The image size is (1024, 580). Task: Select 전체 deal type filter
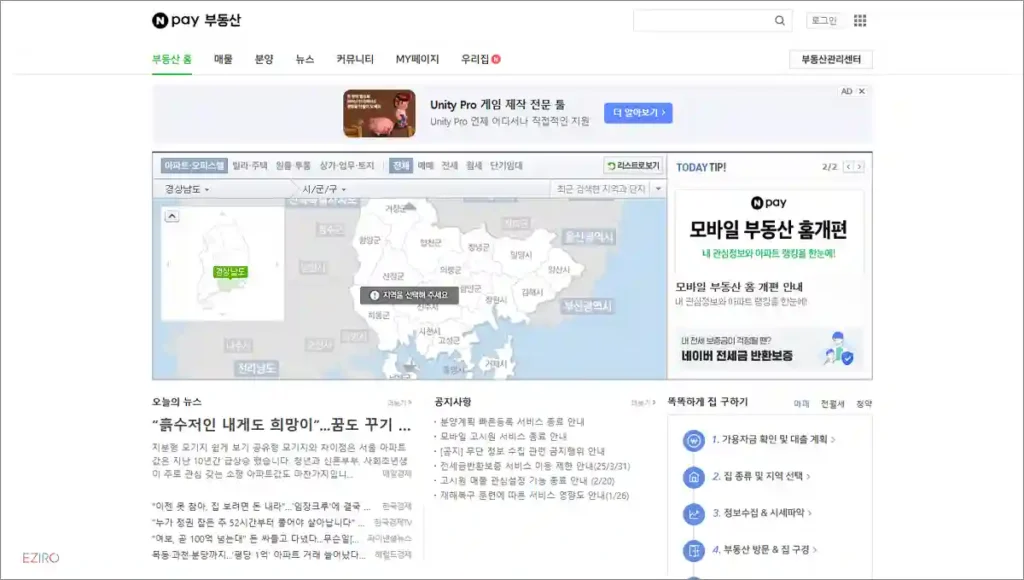pos(400,166)
